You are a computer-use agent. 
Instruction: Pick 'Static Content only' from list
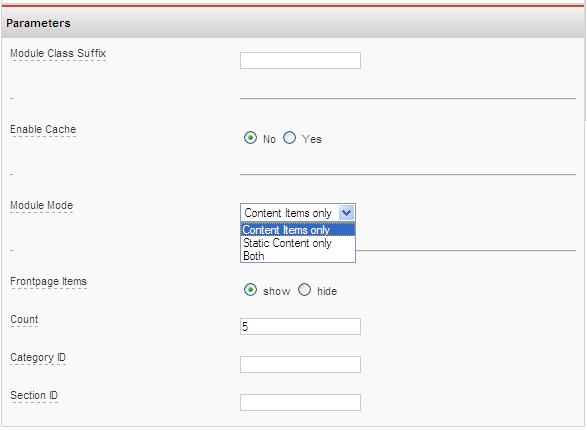click(298, 243)
